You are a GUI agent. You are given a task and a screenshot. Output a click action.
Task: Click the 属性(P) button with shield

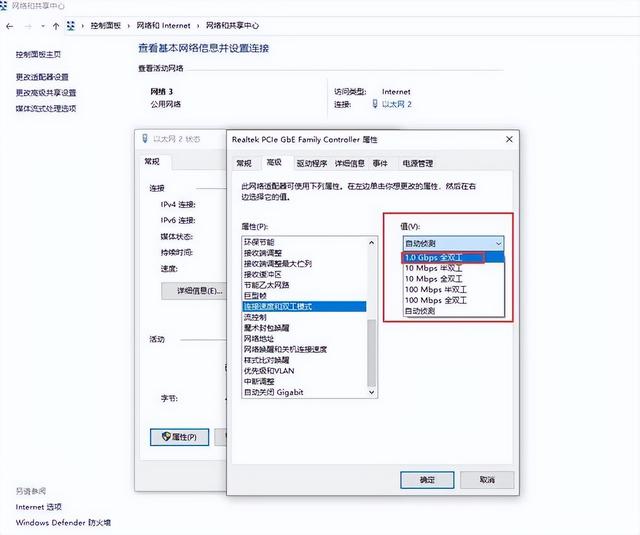180,437
